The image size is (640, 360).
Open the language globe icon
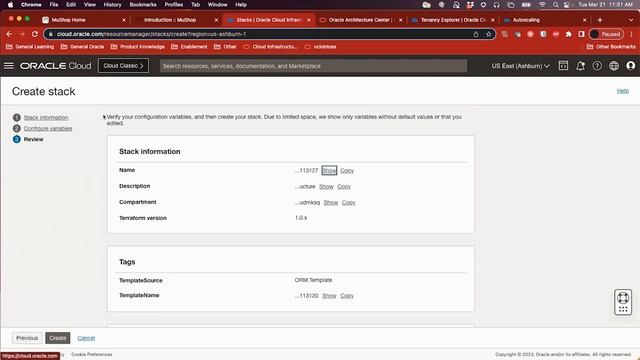point(614,66)
